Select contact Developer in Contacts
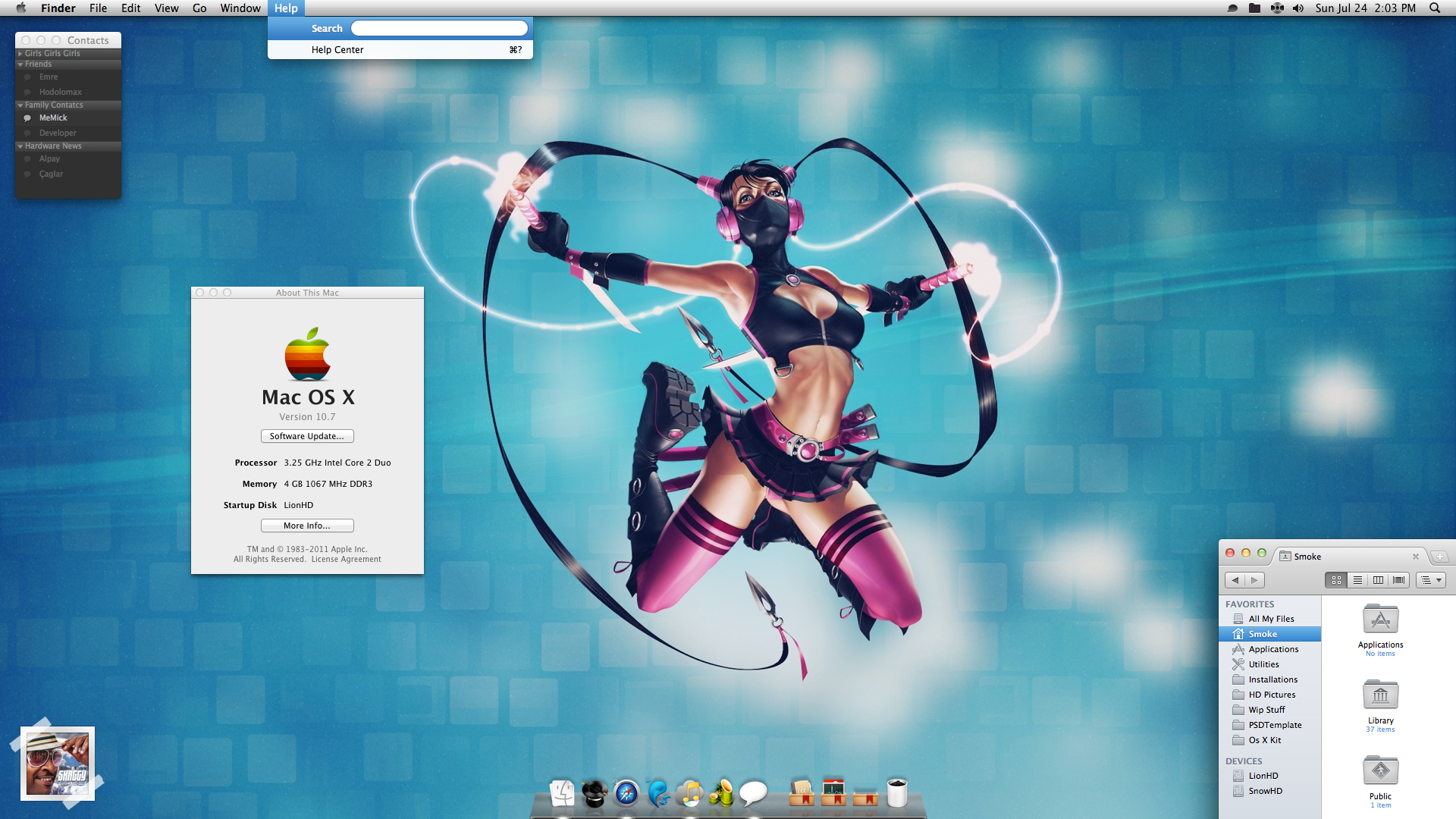The height and width of the screenshot is (819, 1456). (x=68, y=133)
